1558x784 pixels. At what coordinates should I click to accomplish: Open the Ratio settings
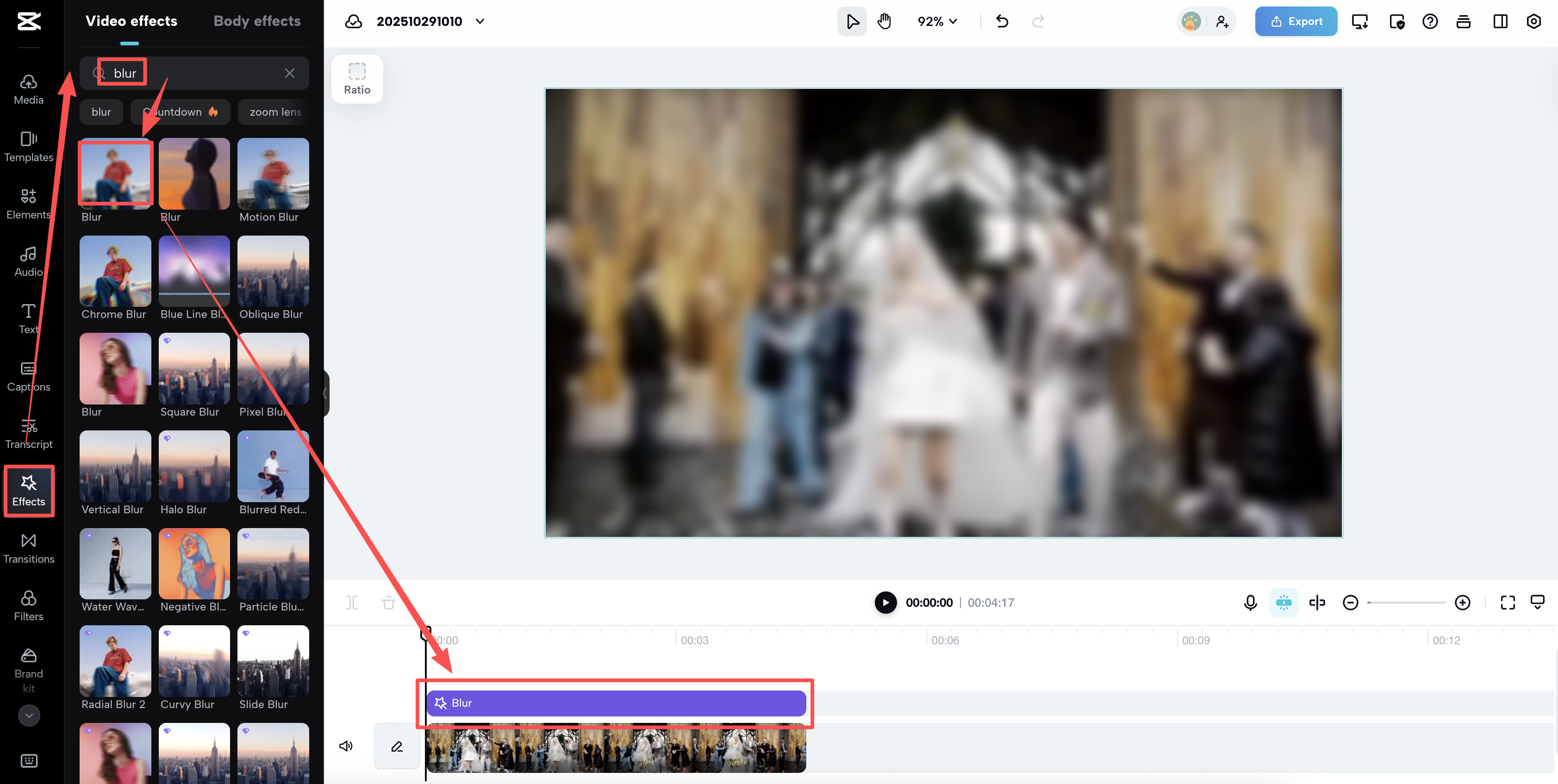point(357,79)
